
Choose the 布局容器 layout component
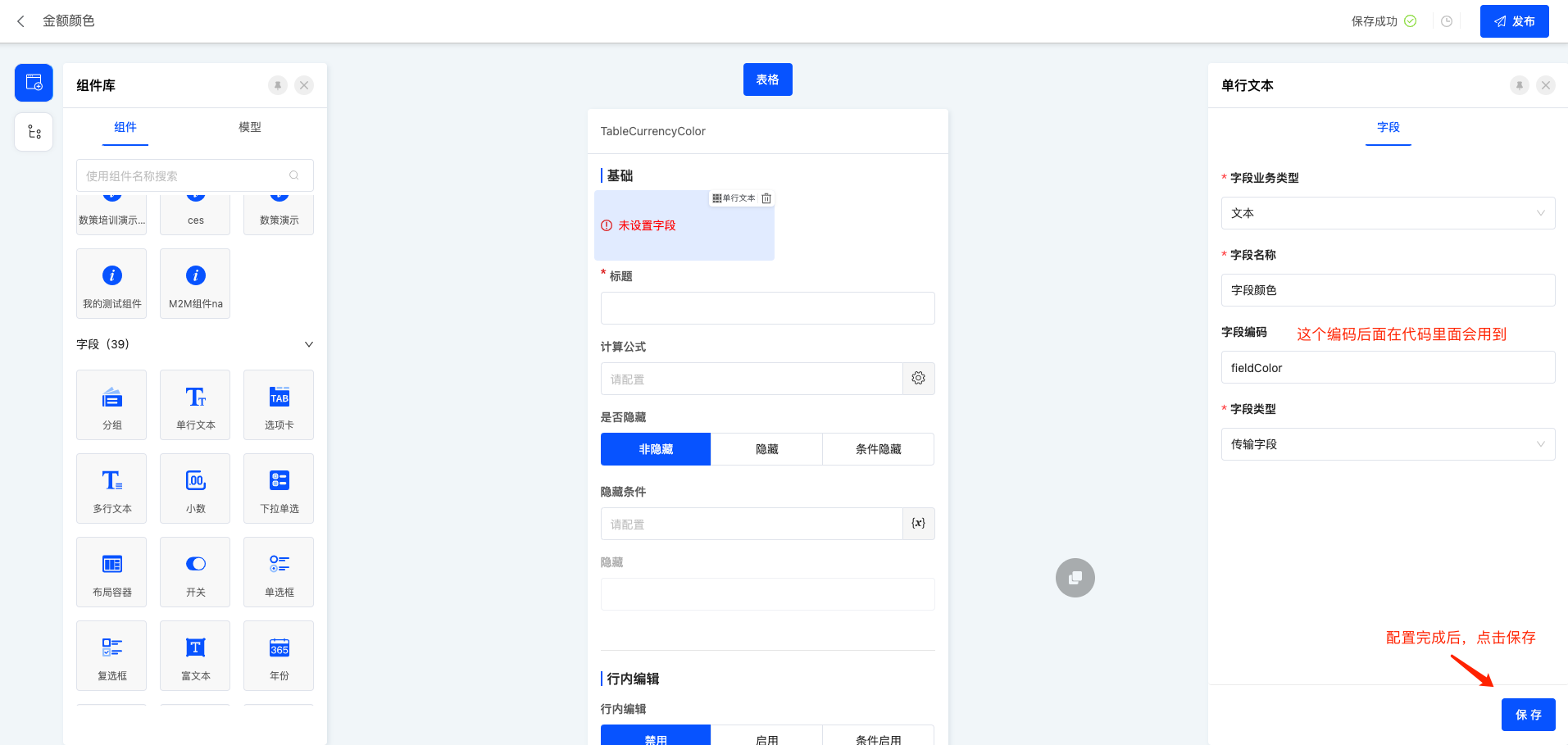tap(111, 572)
